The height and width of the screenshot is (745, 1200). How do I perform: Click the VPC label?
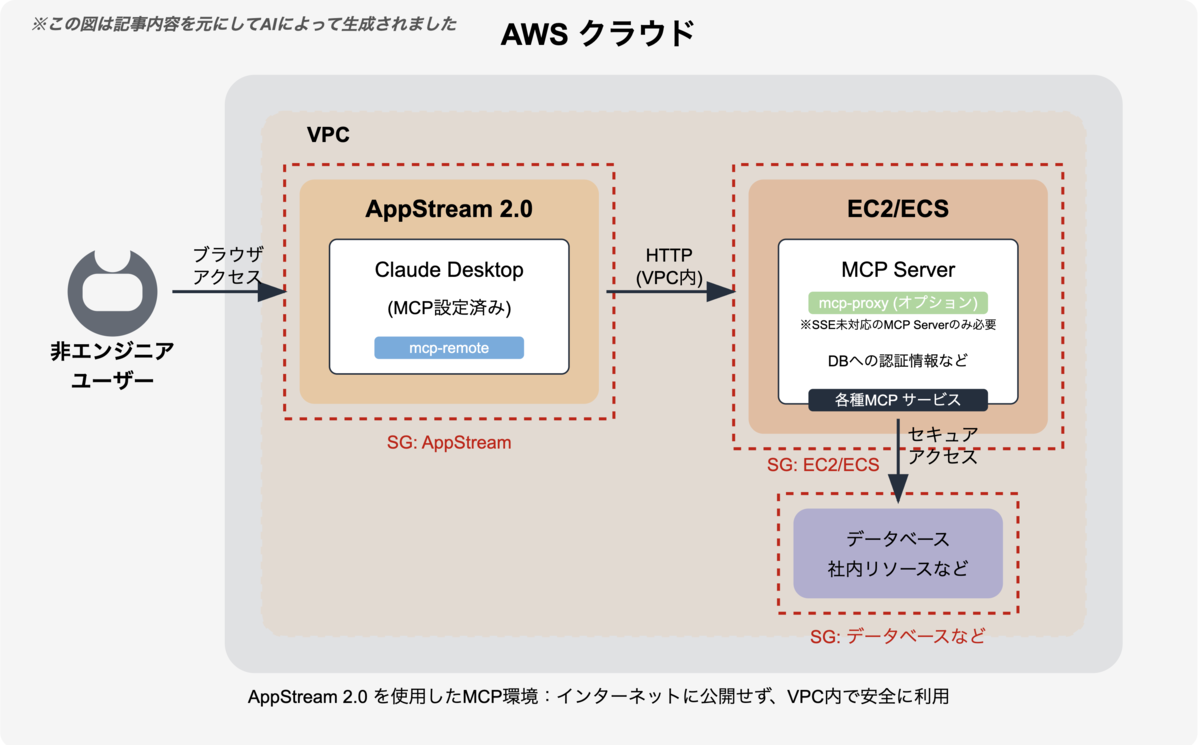tap(328, 134)
